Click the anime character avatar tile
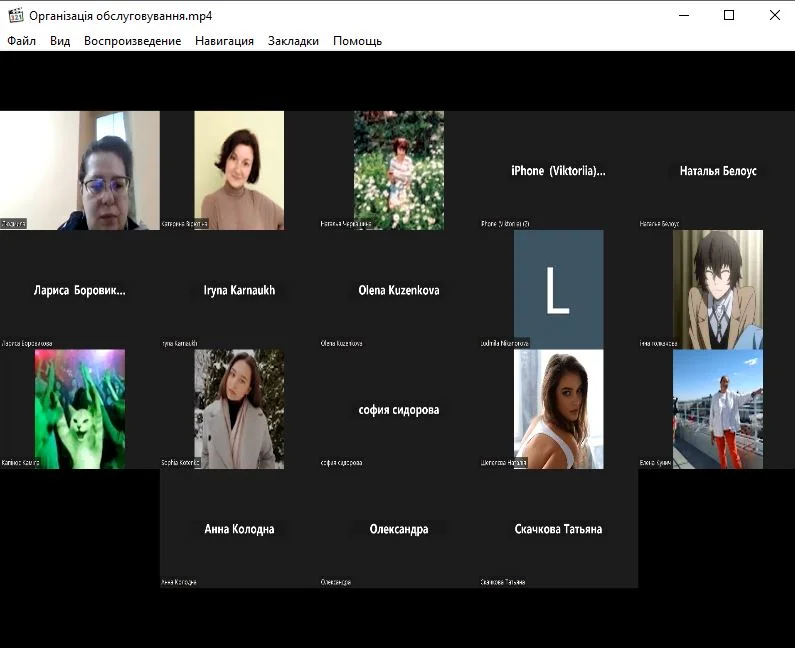Screen dimensions: 795x648 point(717,289)
